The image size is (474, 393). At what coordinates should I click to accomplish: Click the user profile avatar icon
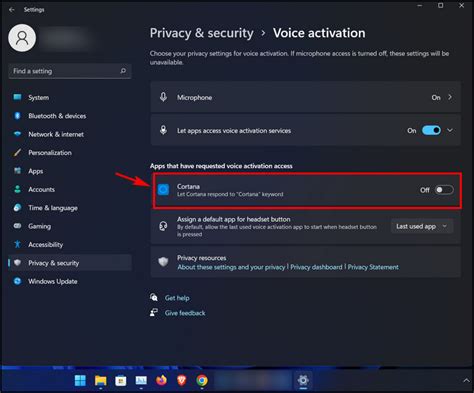coord(22,38)
